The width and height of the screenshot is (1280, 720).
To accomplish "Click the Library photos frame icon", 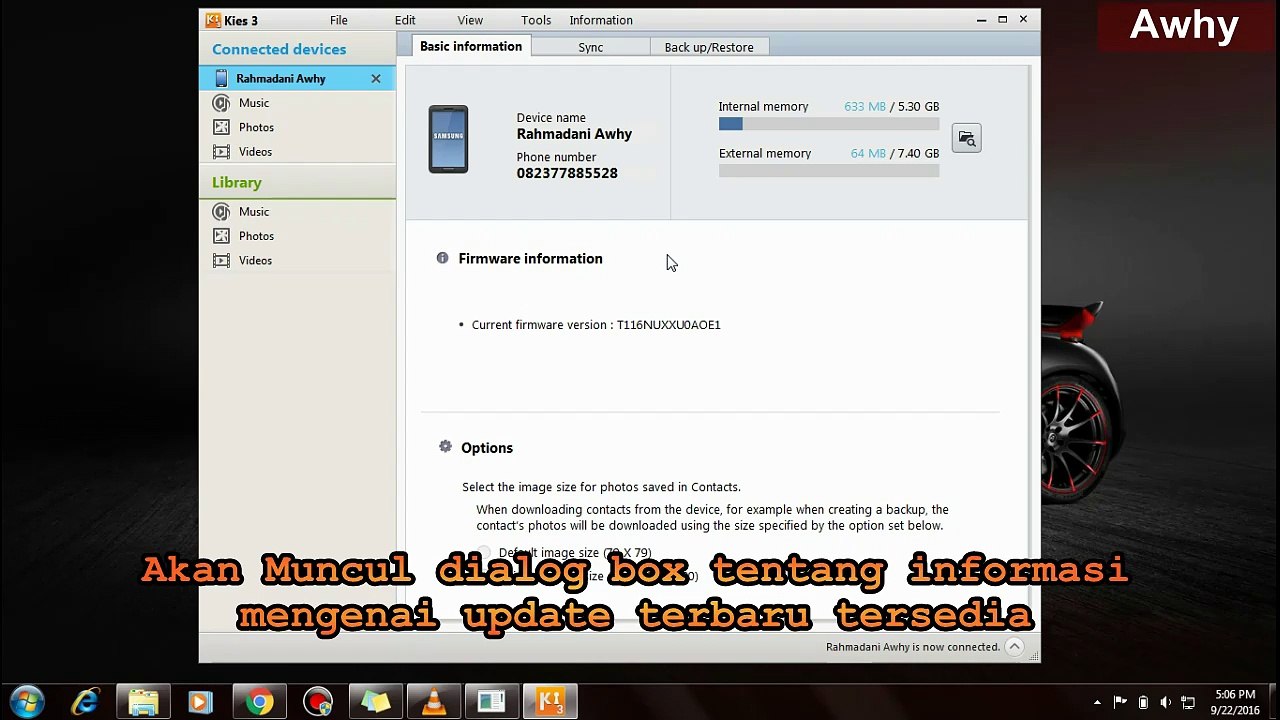I will click(221, 236).
